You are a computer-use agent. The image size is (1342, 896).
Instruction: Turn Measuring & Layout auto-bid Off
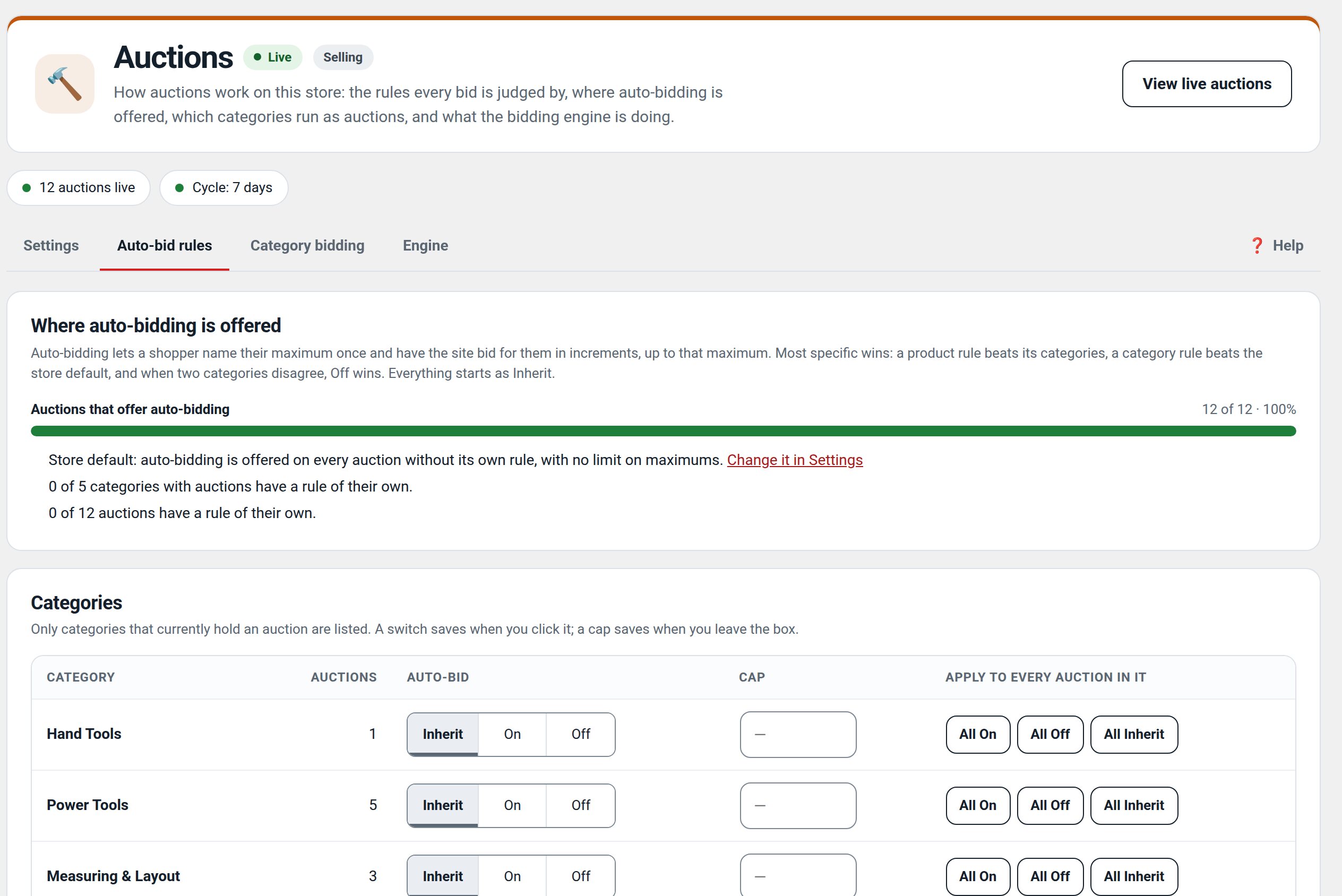[580, 875]
